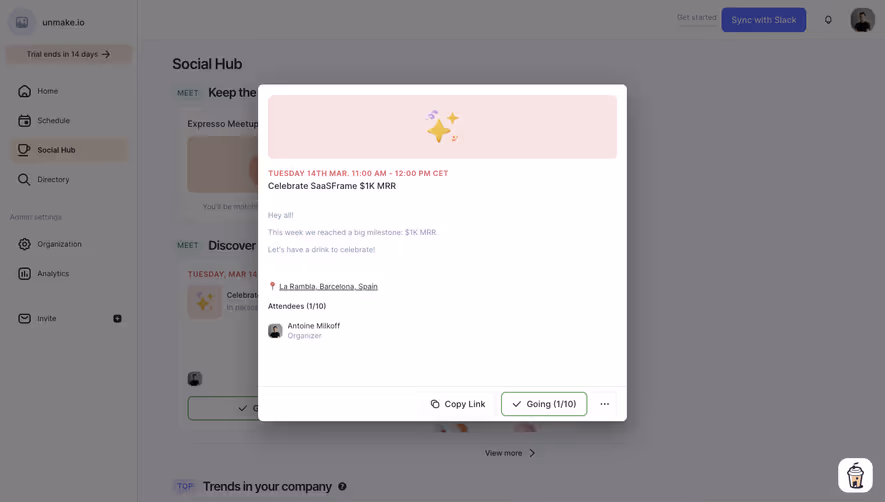Viewport: 885px width, 502px height.
Task: Open user profile avatar menu
Action: (862, 20)
